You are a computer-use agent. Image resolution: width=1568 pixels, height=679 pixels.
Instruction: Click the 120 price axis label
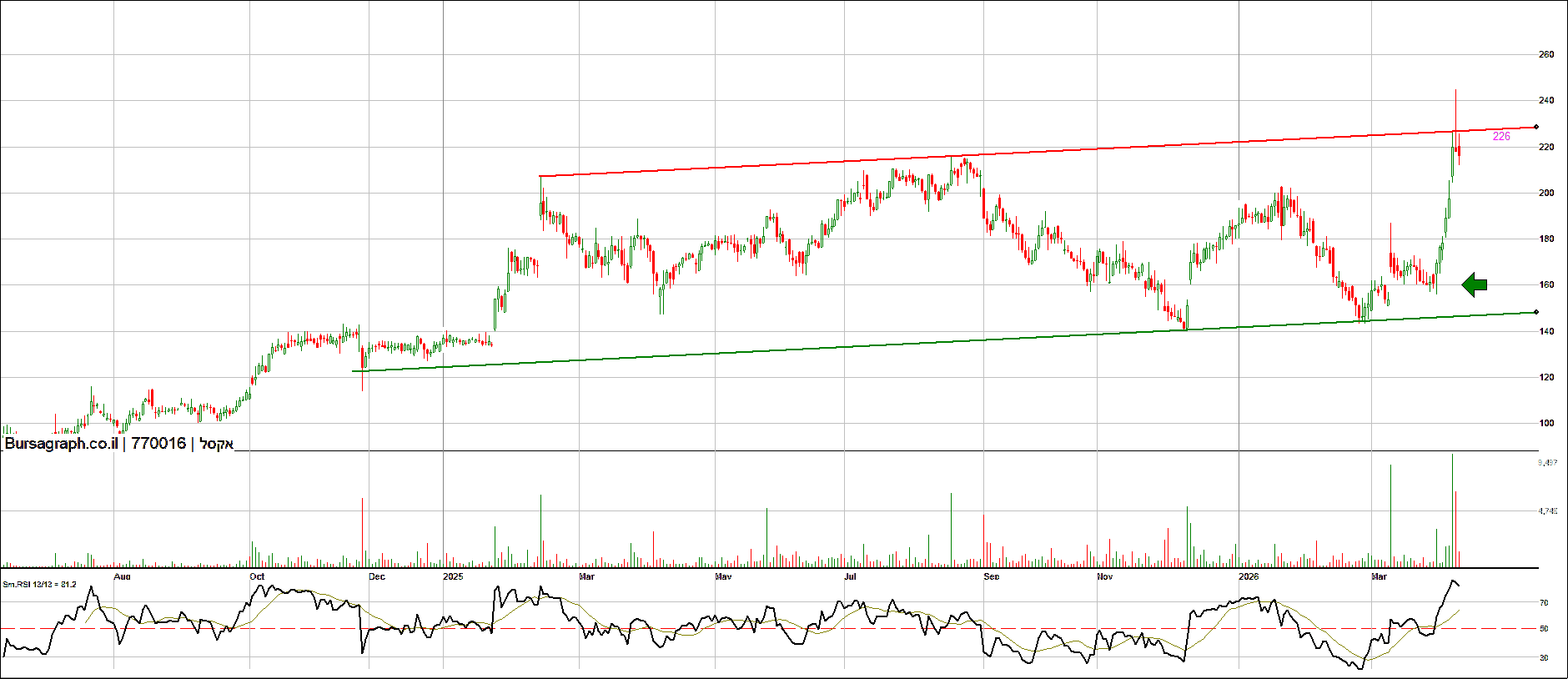(x=1546, y=378)
